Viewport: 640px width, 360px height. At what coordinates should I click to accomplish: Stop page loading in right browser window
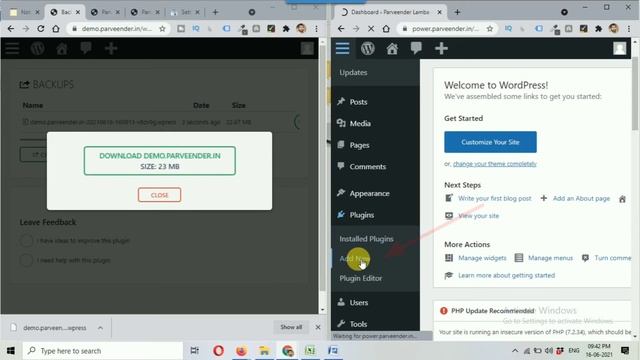click(x=371, y=29)
